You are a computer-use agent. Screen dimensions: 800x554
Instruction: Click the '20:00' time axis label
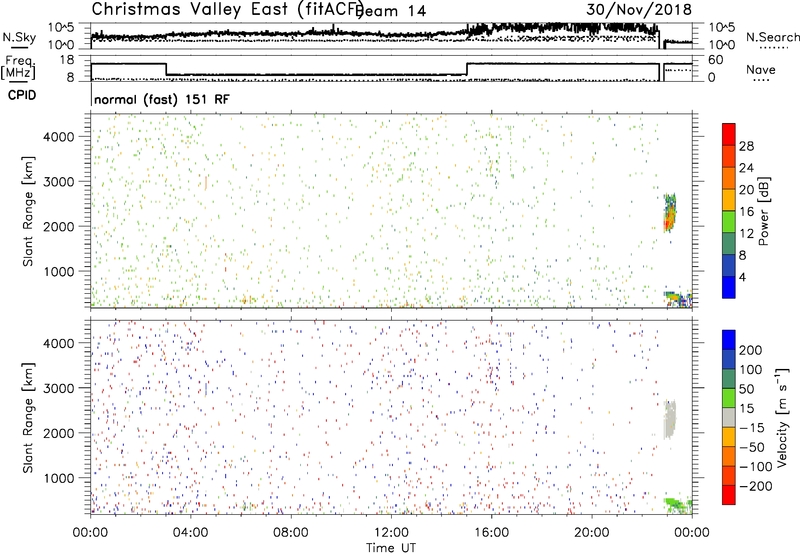pos(592,533)
